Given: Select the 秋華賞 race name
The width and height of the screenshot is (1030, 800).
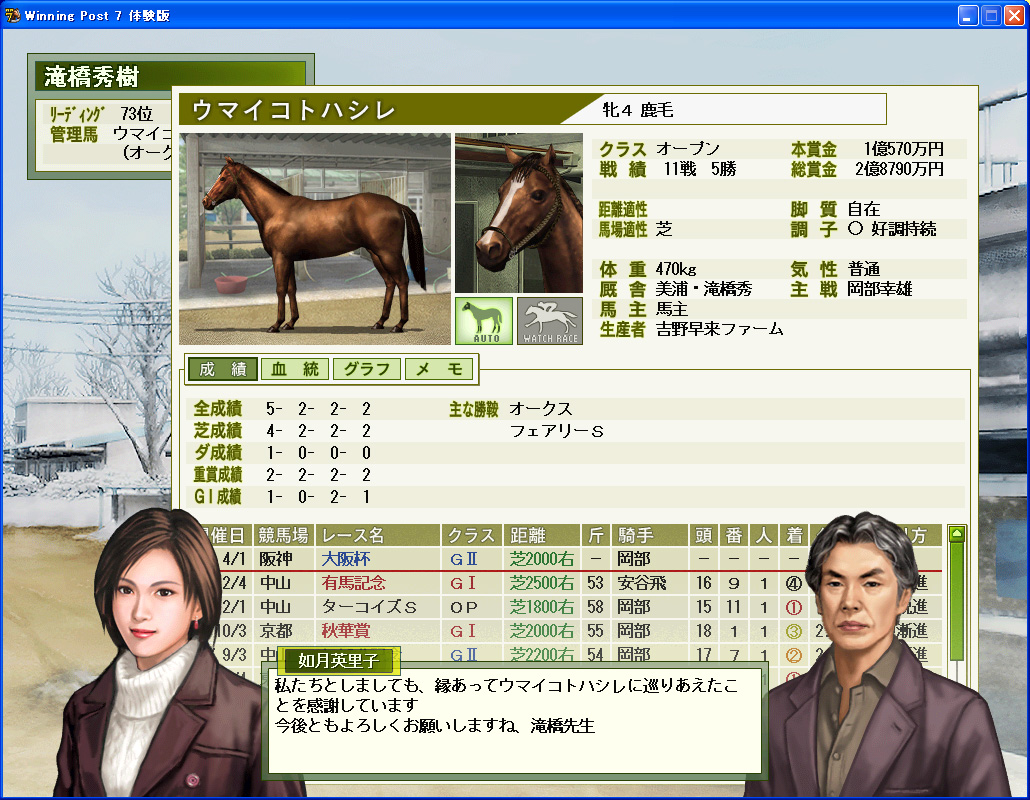Looking at the screenshot, I should [346, 631].
